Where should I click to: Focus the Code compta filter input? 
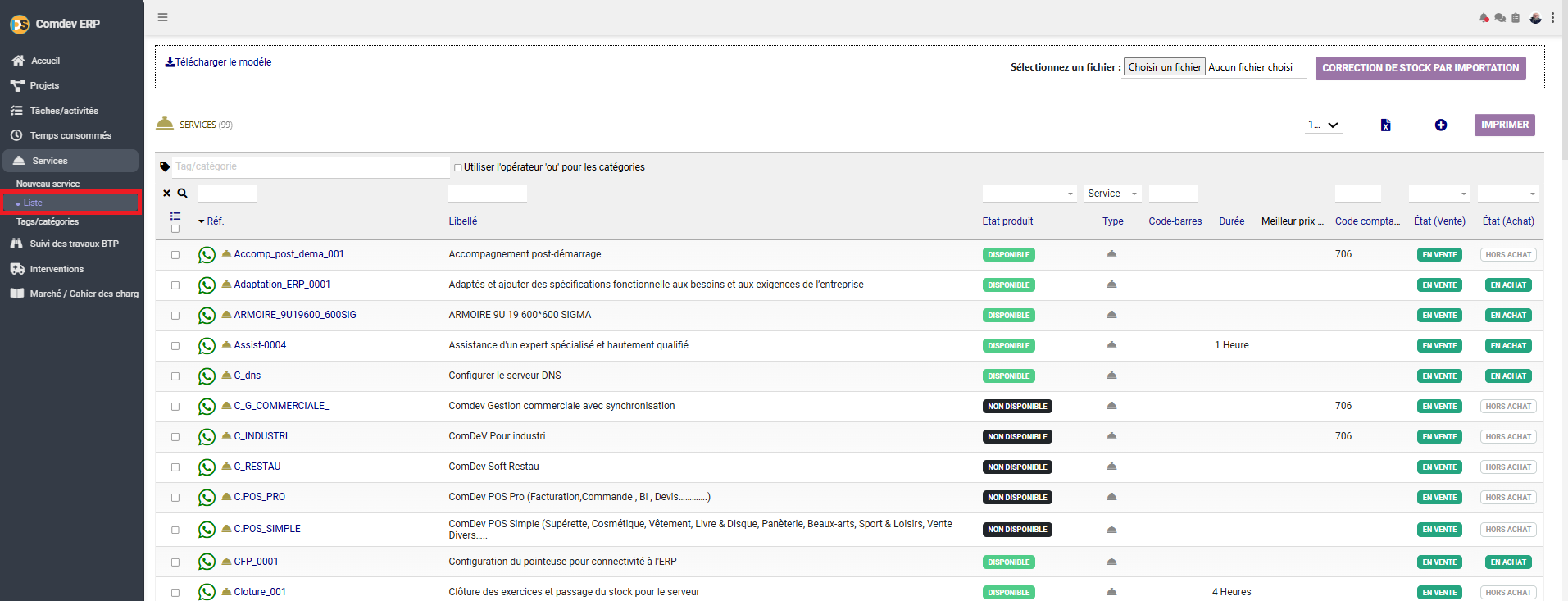point(1358,194)
